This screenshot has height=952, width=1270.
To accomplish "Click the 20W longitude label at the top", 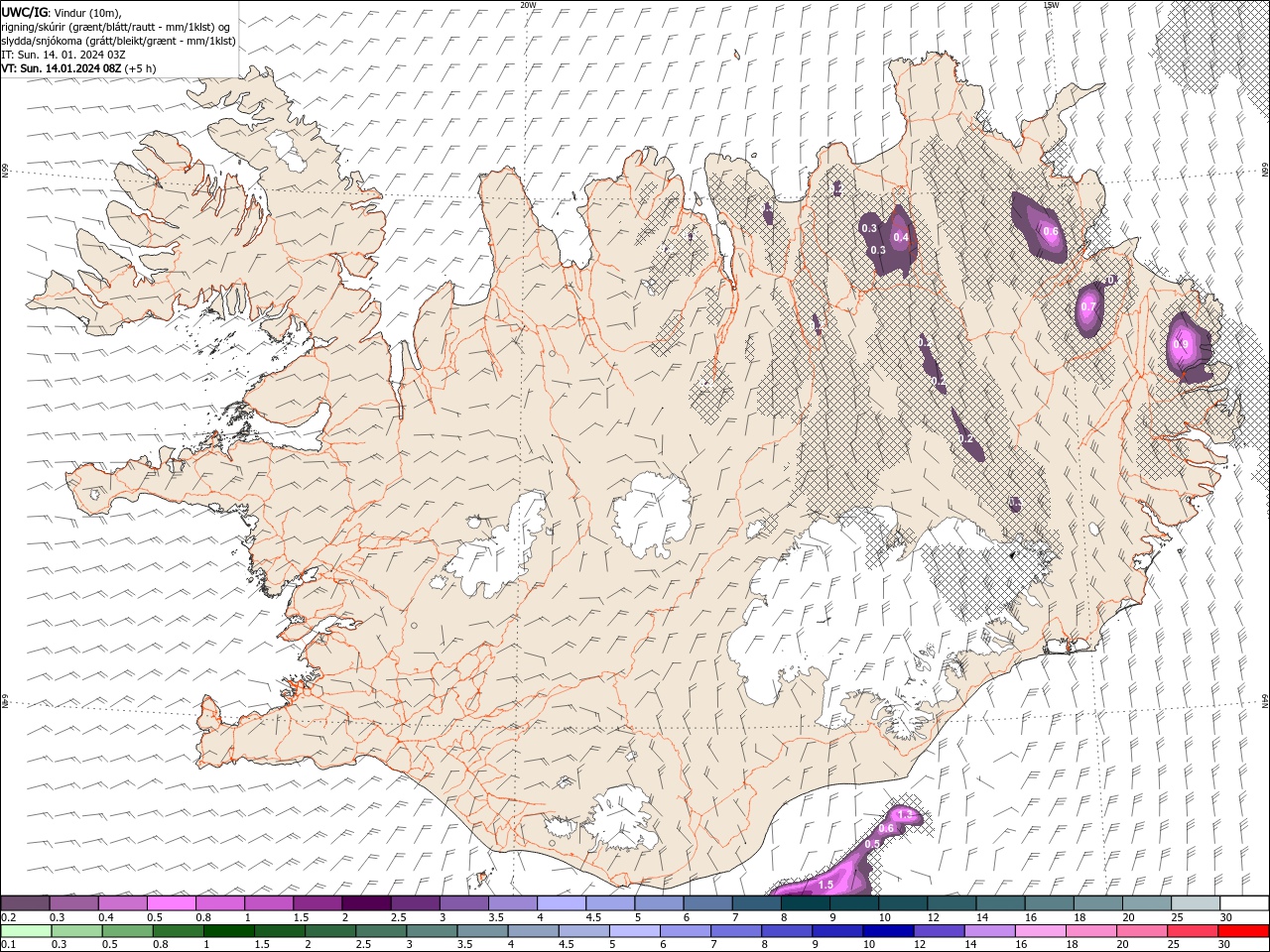I will [528, 5].
